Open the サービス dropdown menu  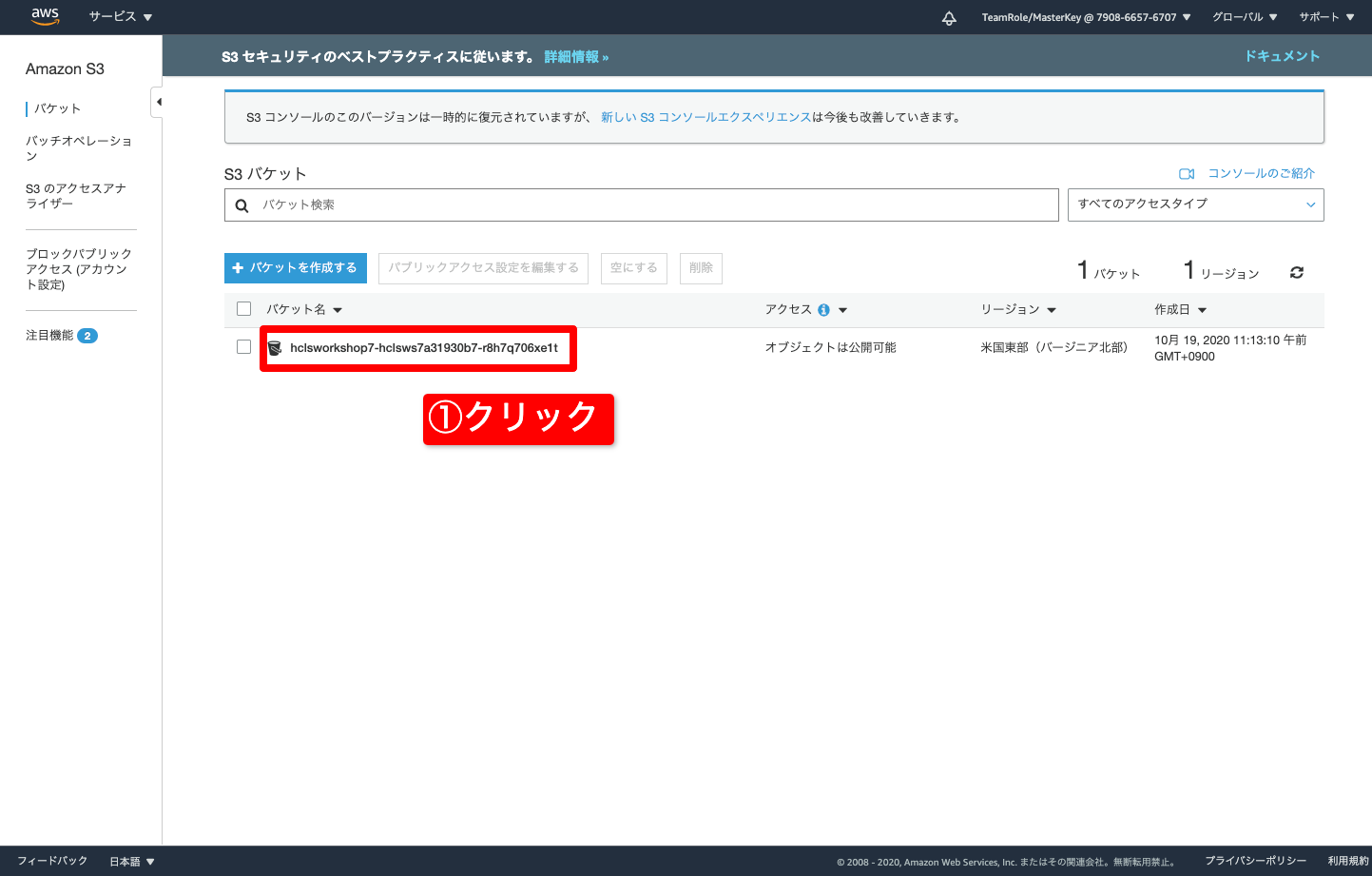tap(121, 17)
